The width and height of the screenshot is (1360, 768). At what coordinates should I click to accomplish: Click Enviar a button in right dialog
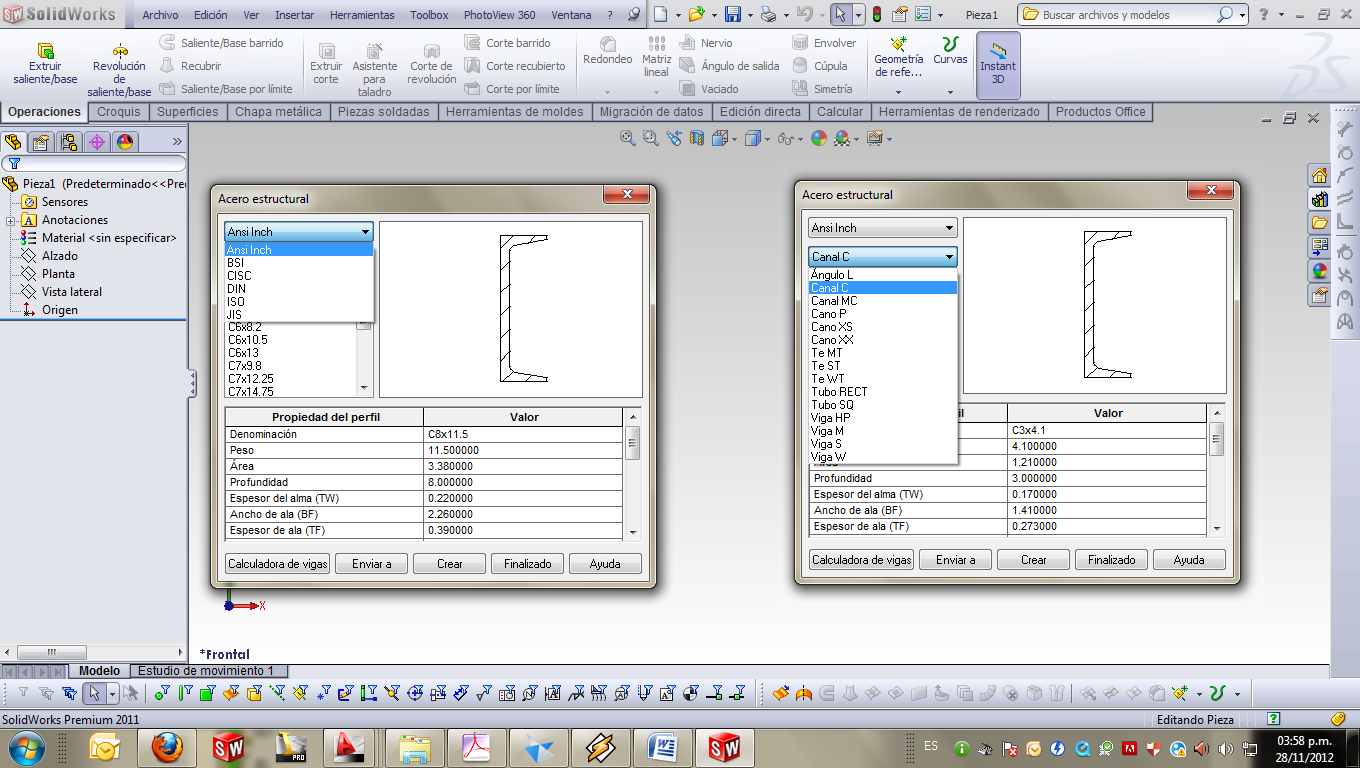point(955,560)
